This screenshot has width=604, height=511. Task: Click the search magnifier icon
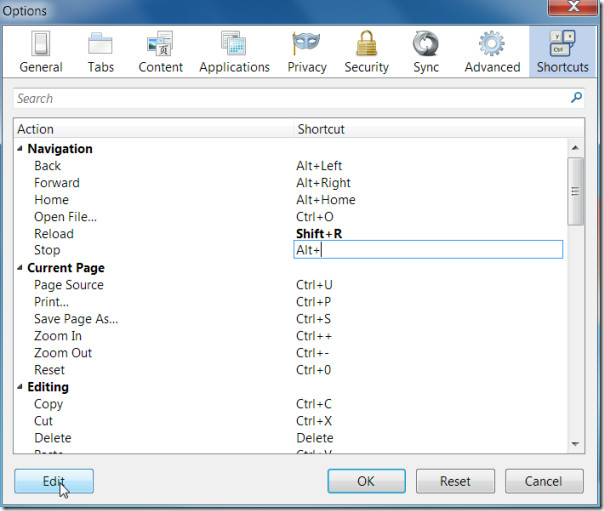pyautogui.click(x=575, y=98)
